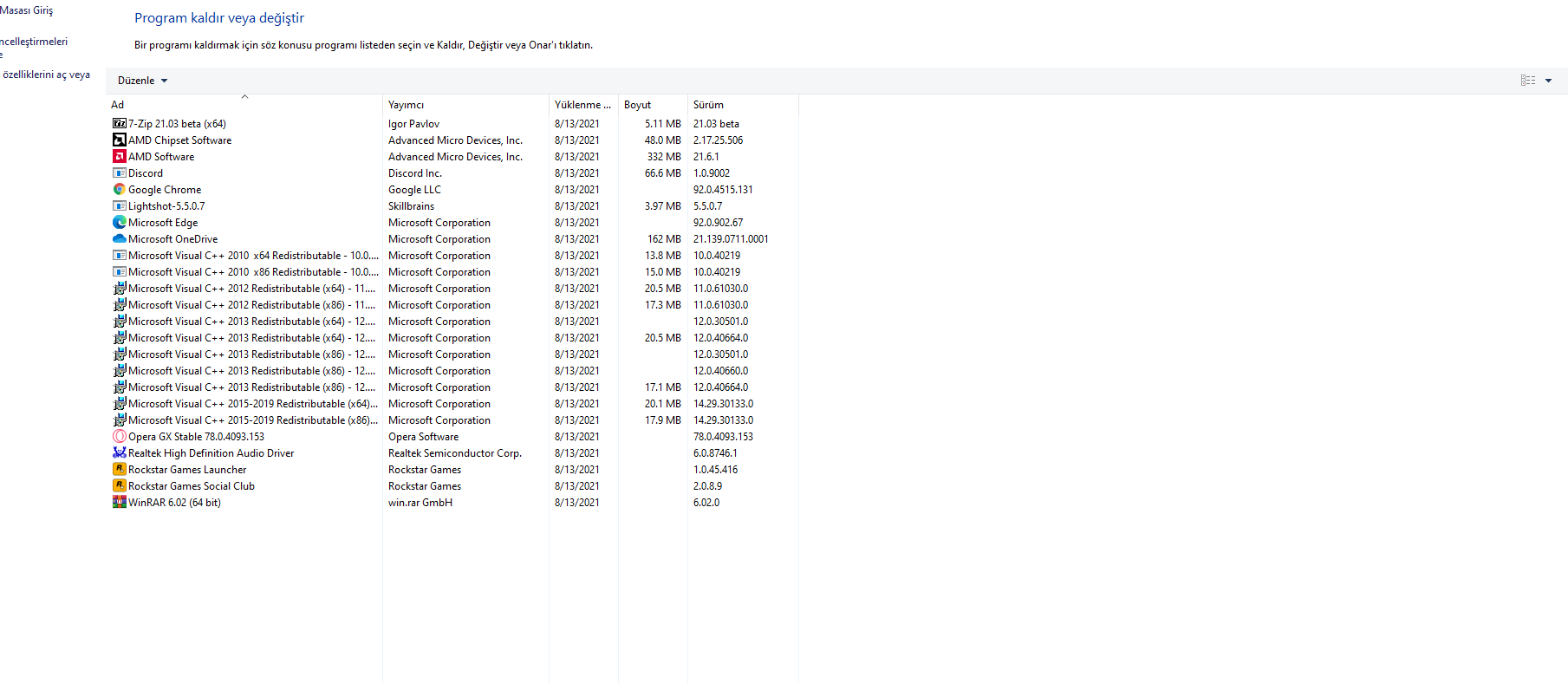Click the Realtek High Definition Audio Driver icon

pos(120,453)
